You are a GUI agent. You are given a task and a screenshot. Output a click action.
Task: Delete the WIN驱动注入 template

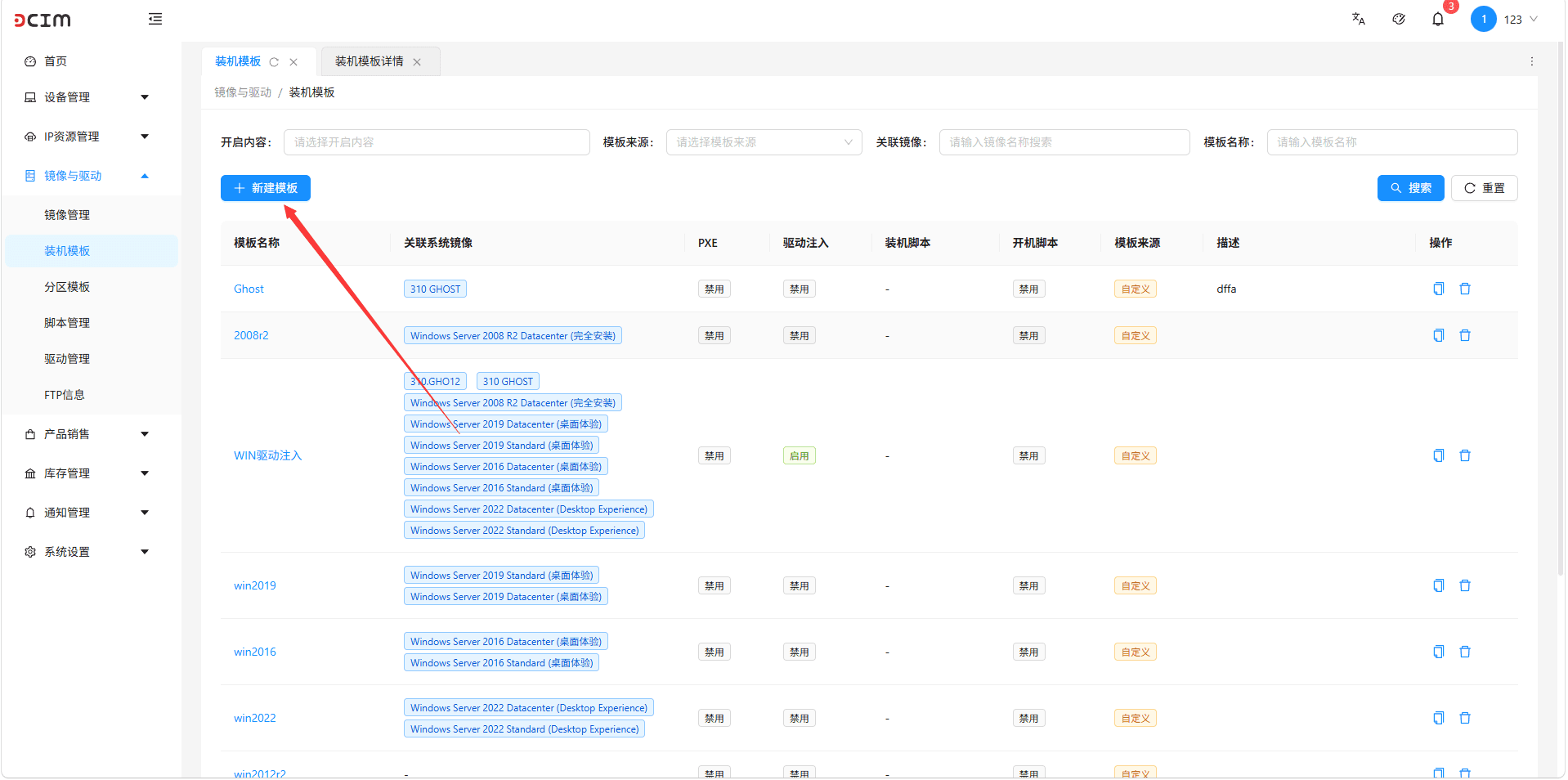click(1465, 455)
